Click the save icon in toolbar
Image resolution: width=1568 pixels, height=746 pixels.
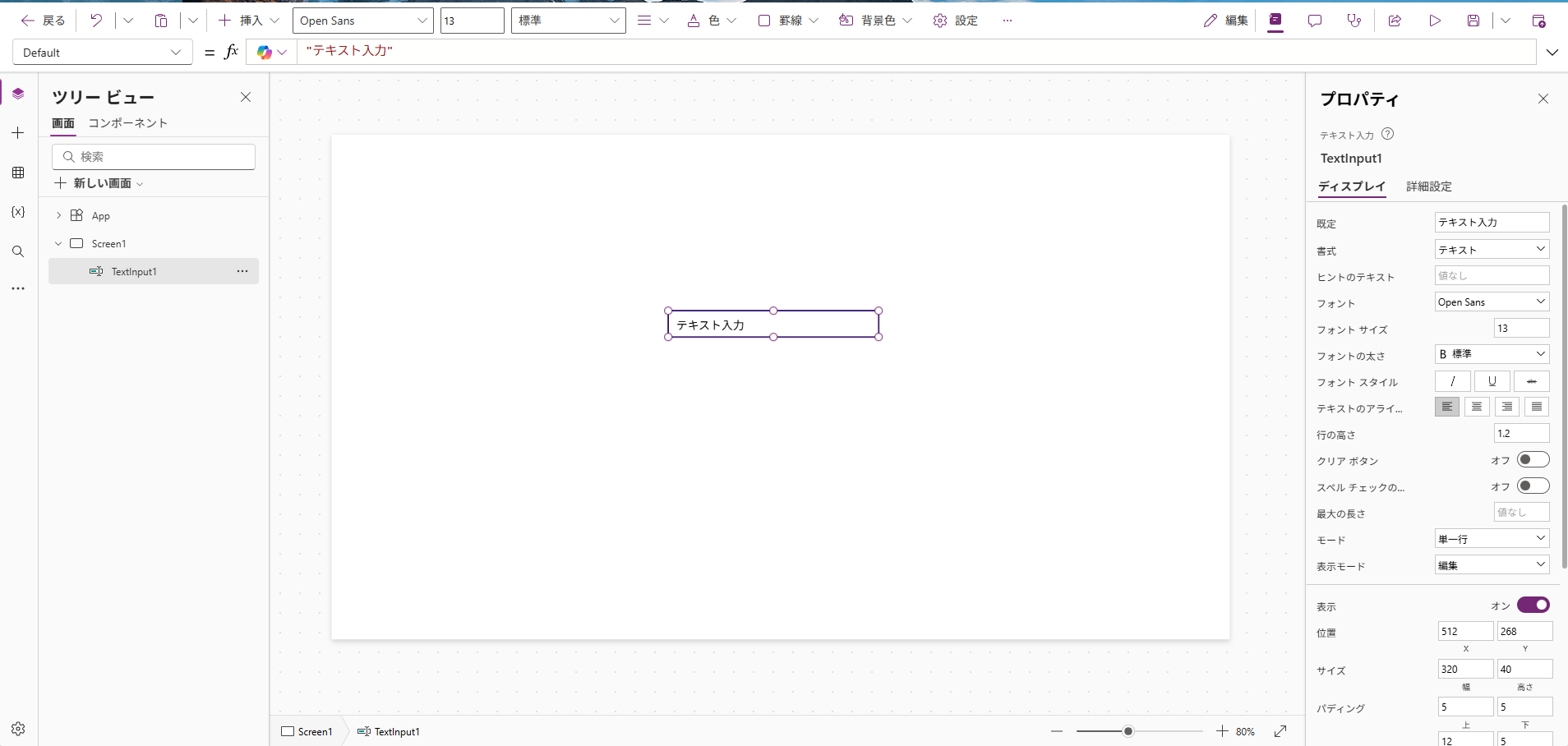[1473, 21]
